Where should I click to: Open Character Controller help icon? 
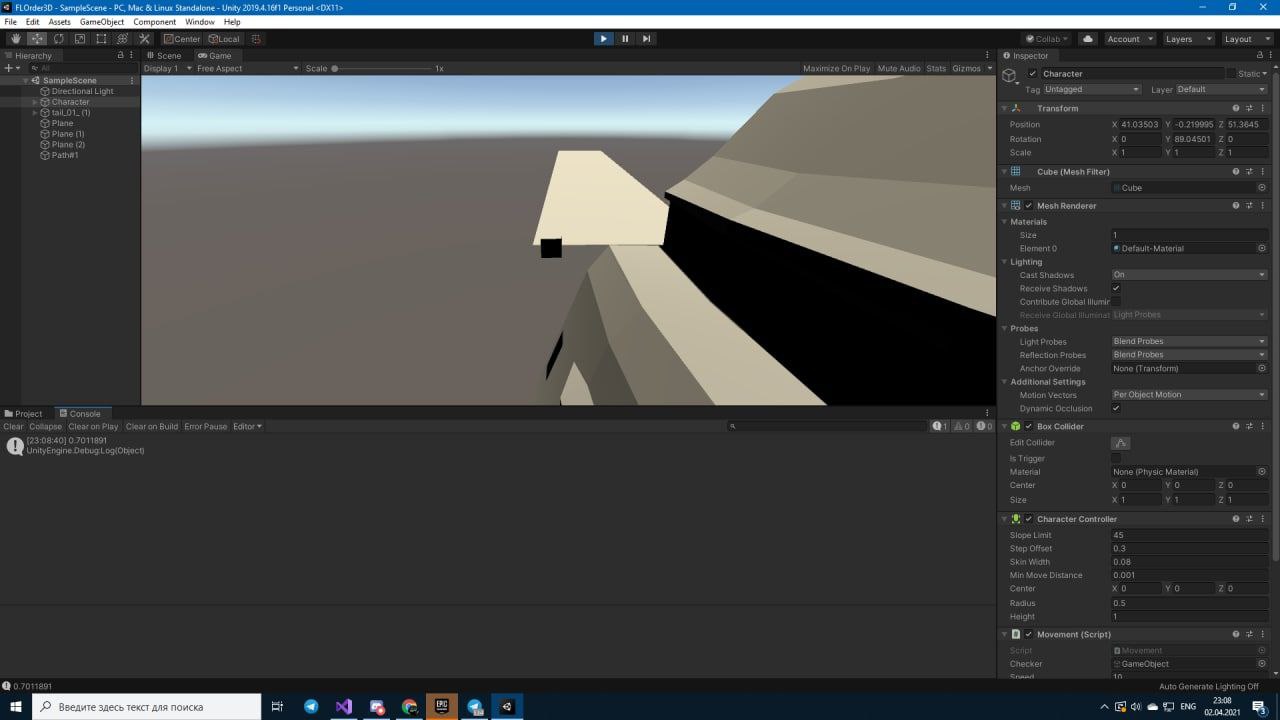(x=1236, y=519)
